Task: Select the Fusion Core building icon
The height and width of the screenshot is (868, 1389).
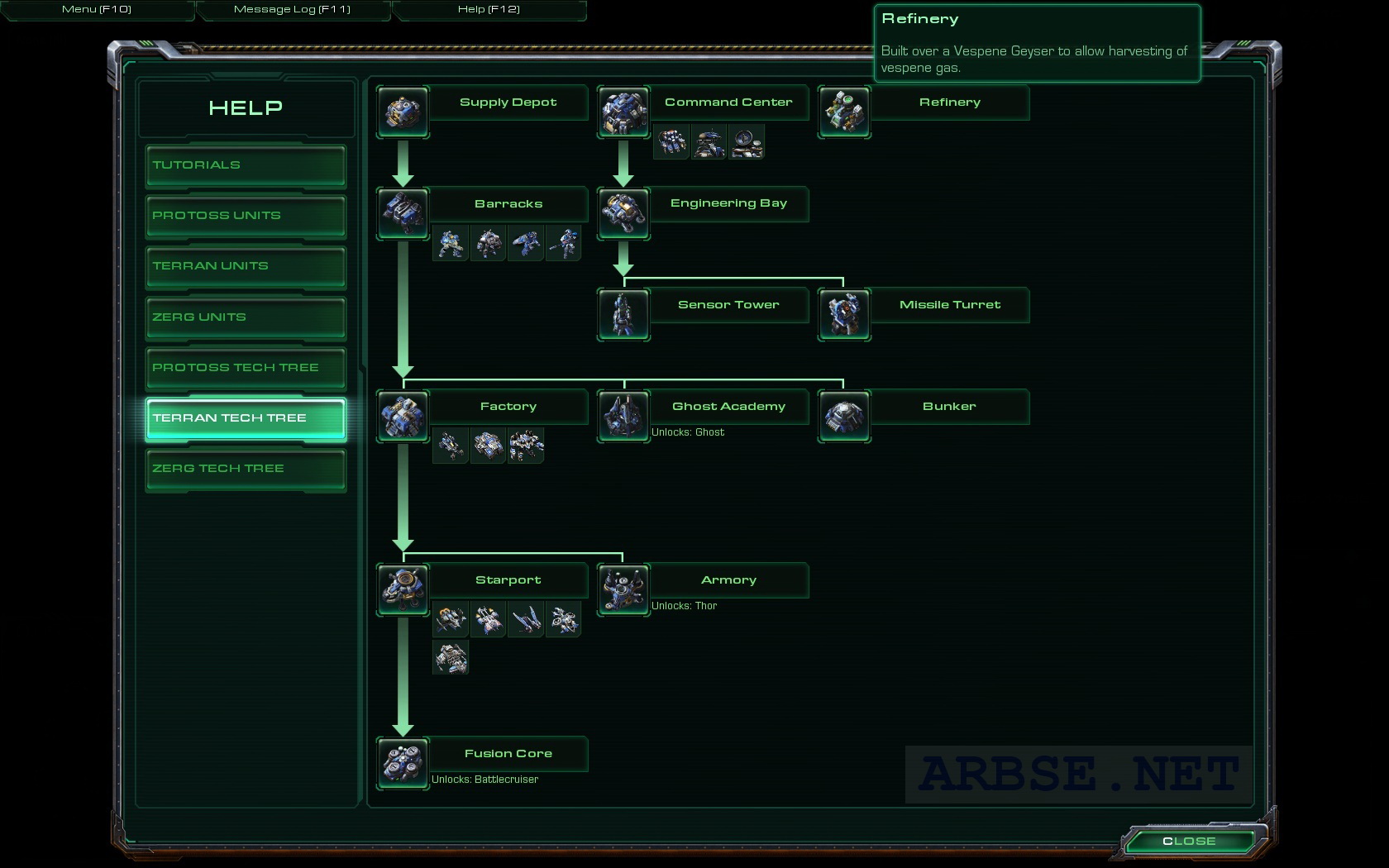Action: click(x=403, y=763)
